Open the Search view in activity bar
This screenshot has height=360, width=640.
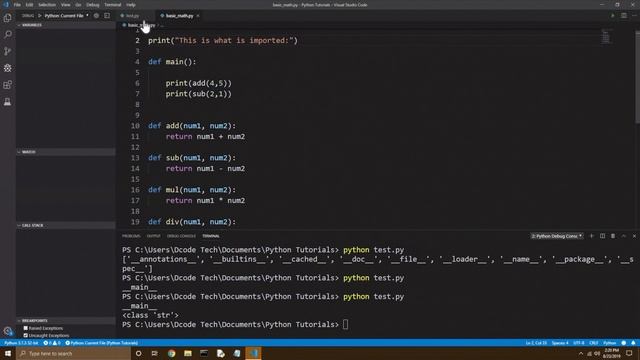click(7, 34)
